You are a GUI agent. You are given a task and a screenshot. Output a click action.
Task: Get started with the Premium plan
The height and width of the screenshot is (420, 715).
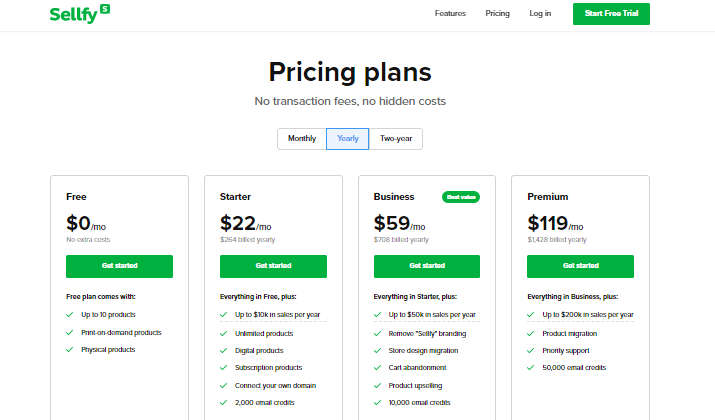pyautogui.click(x=580, y=266)
